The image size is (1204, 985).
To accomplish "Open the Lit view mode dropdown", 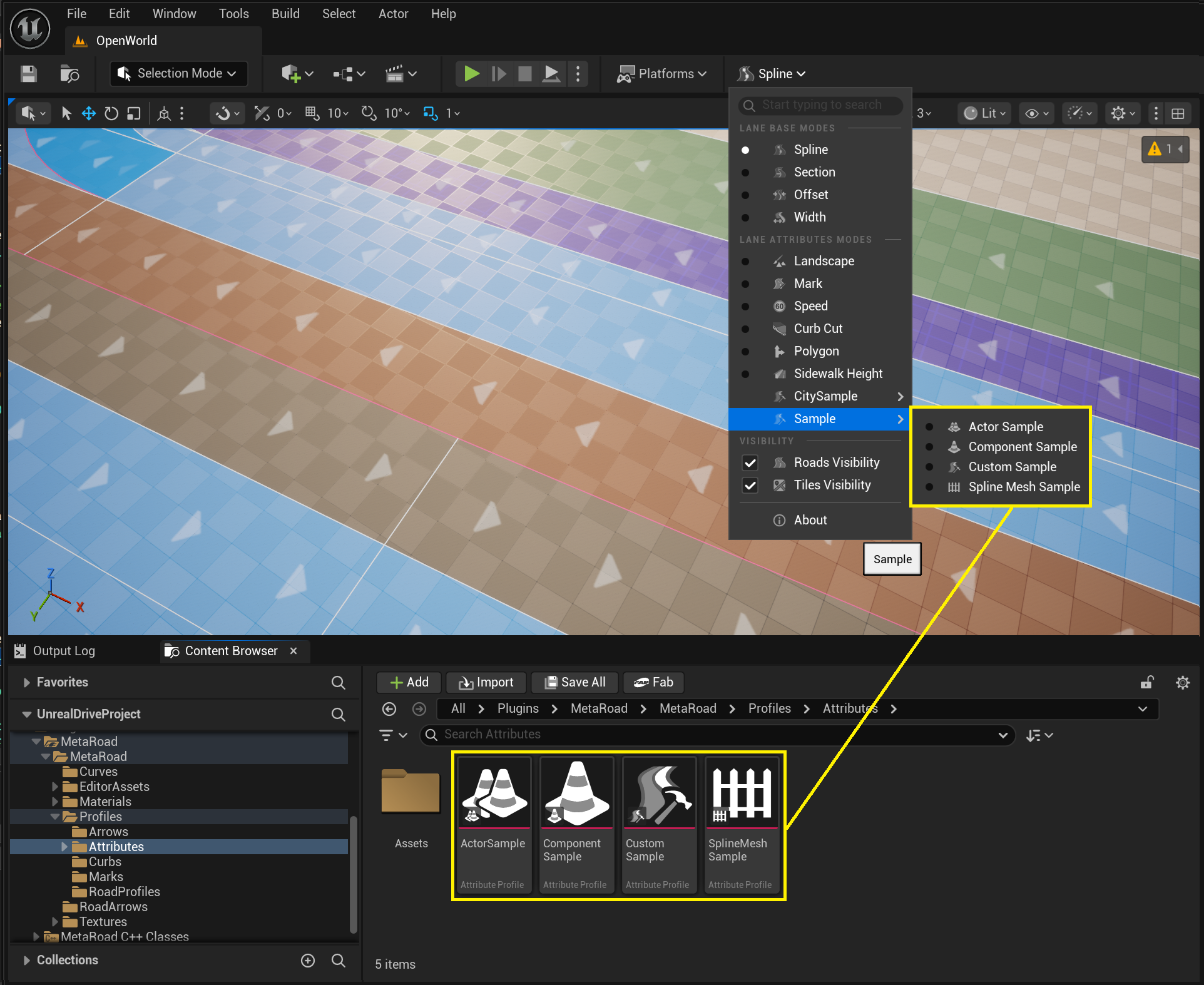I will 984,113.
